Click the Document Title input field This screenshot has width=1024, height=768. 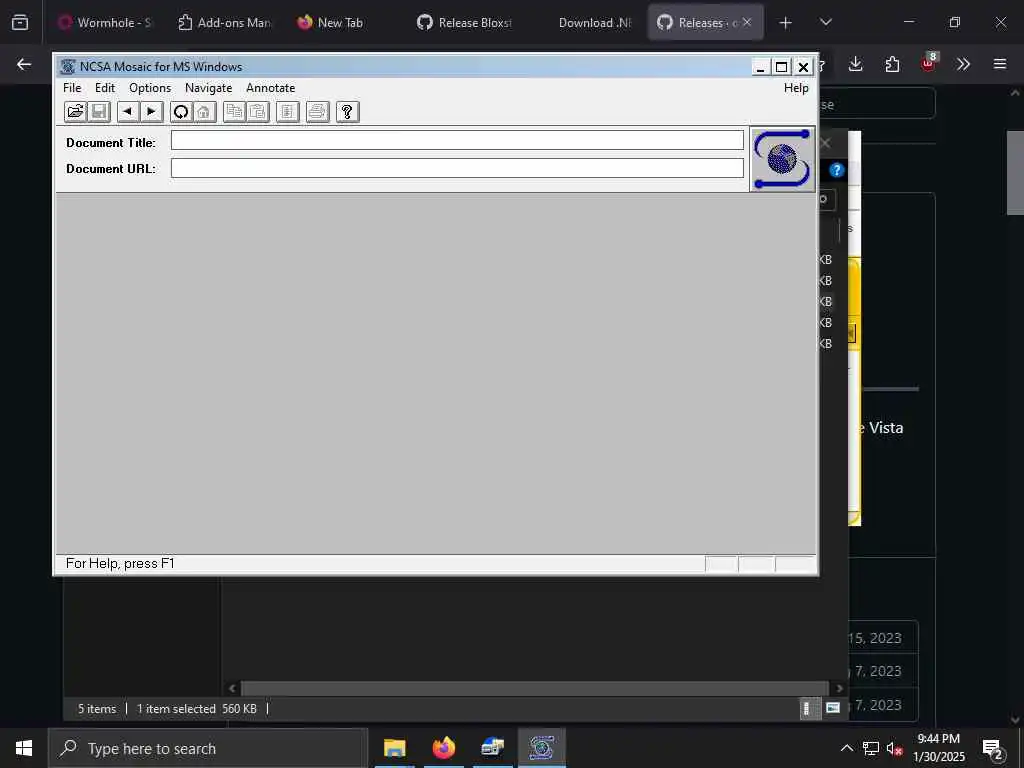tap(457, 140)
